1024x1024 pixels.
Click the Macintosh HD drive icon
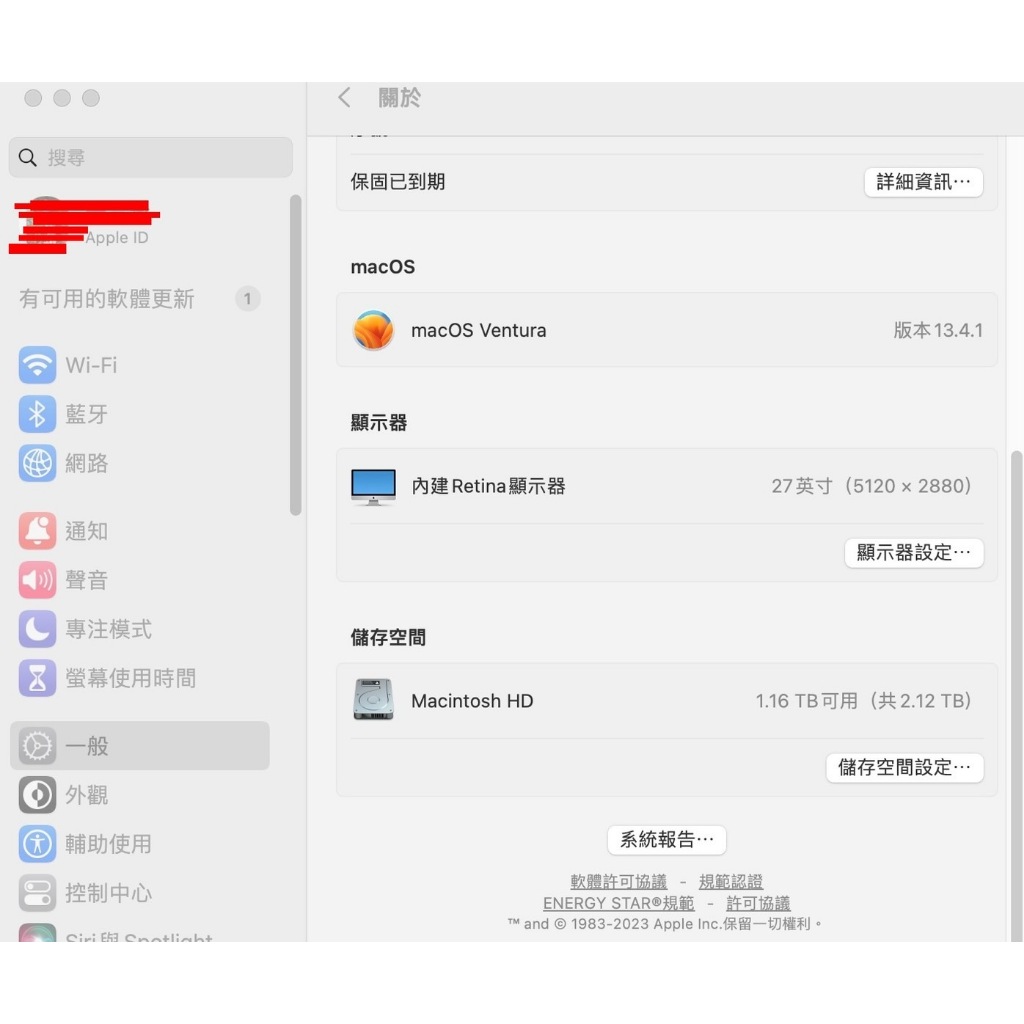click(374, 699)
